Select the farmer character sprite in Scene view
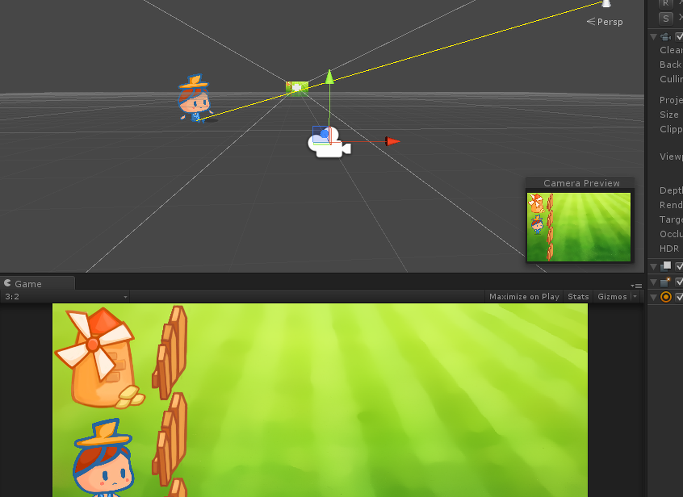Image resolution: width=683 pixels, height=497 pixels. [x=195, y=98]
